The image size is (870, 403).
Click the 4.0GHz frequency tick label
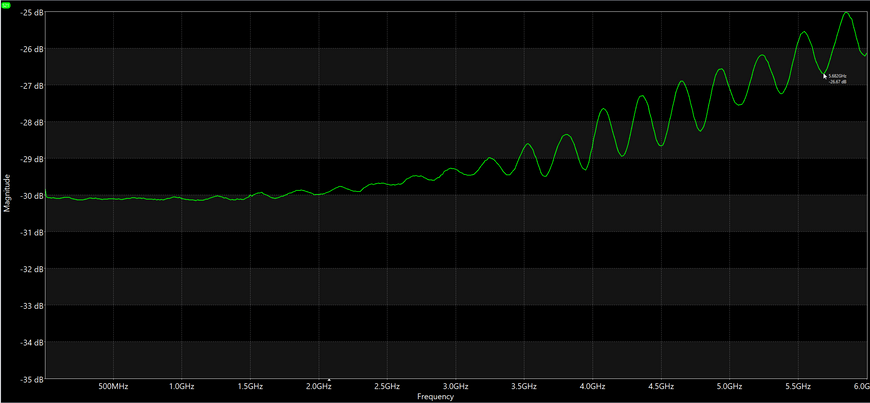(x=593, y=386)
